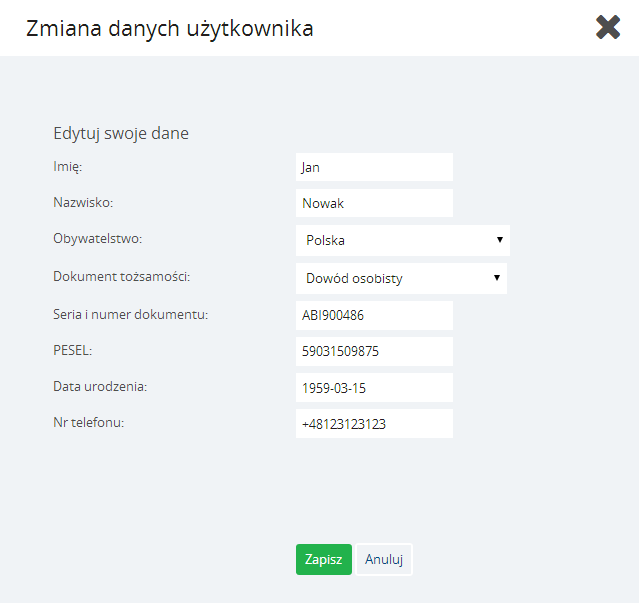This screenshot has height=603, width=639.
Task: Open the Obywatelstwo dropdown showing Polska
Action: [x=403, y=240]
